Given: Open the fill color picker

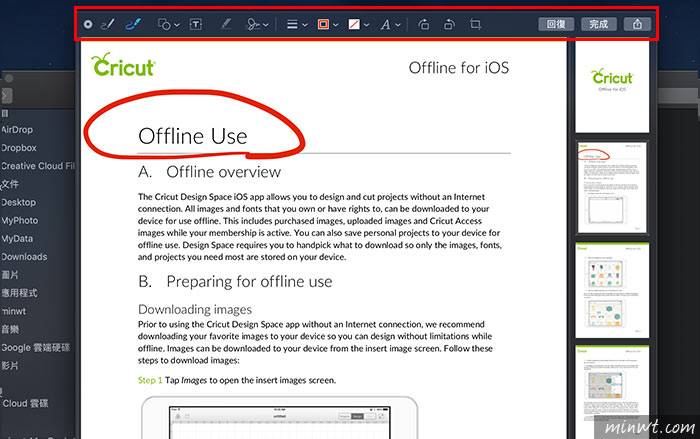Looking at the screenshot, I should click(356, 24).
